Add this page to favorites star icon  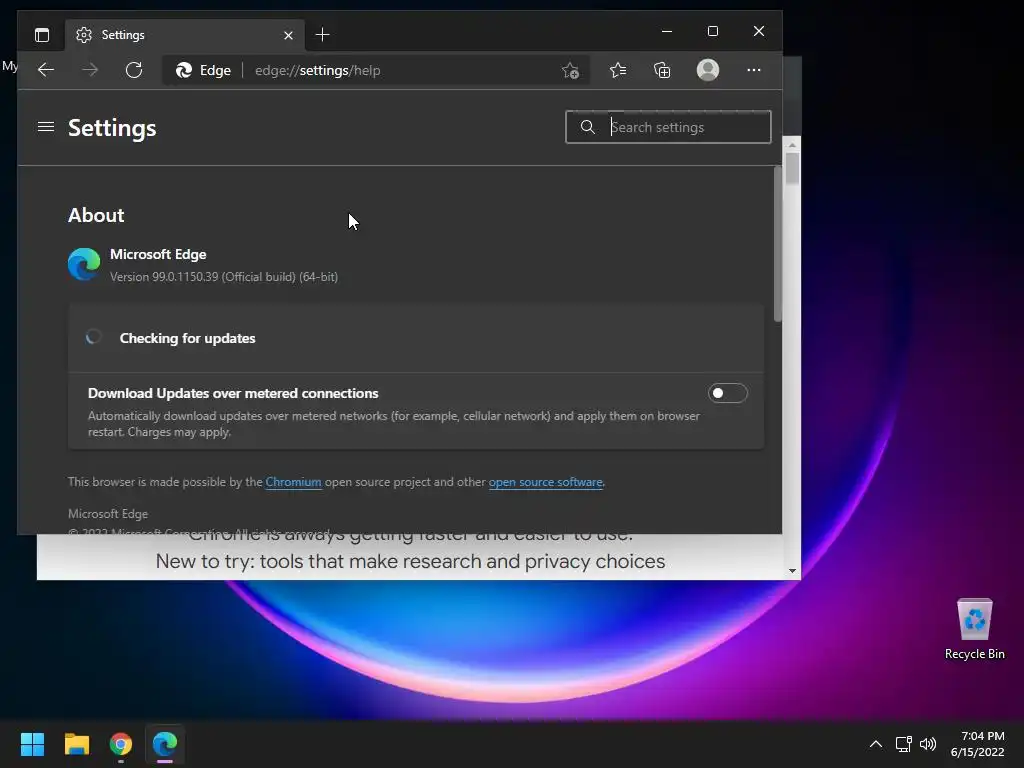coord(571,71)
